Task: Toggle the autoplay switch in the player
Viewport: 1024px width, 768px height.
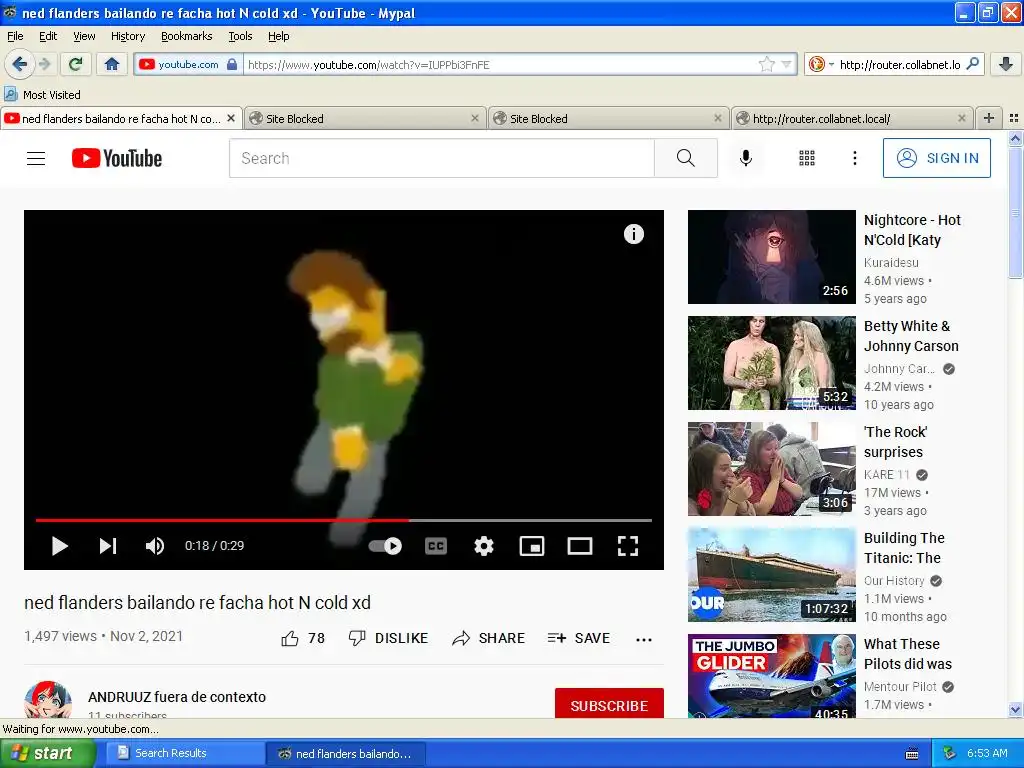Action: click(385, 546)
